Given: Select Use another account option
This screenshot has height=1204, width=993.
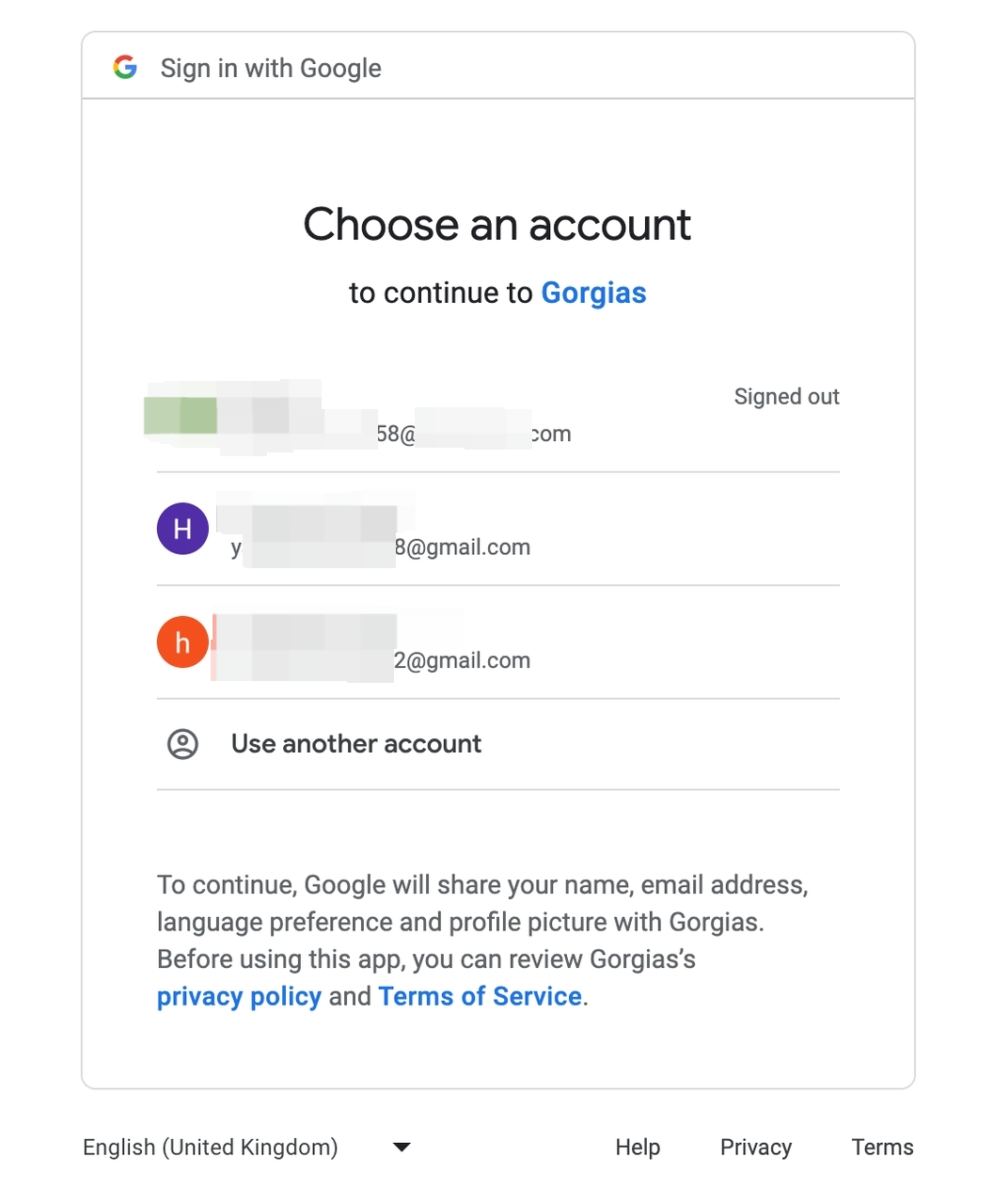Looking at the screenshot, I should click(x=356, y=744).
